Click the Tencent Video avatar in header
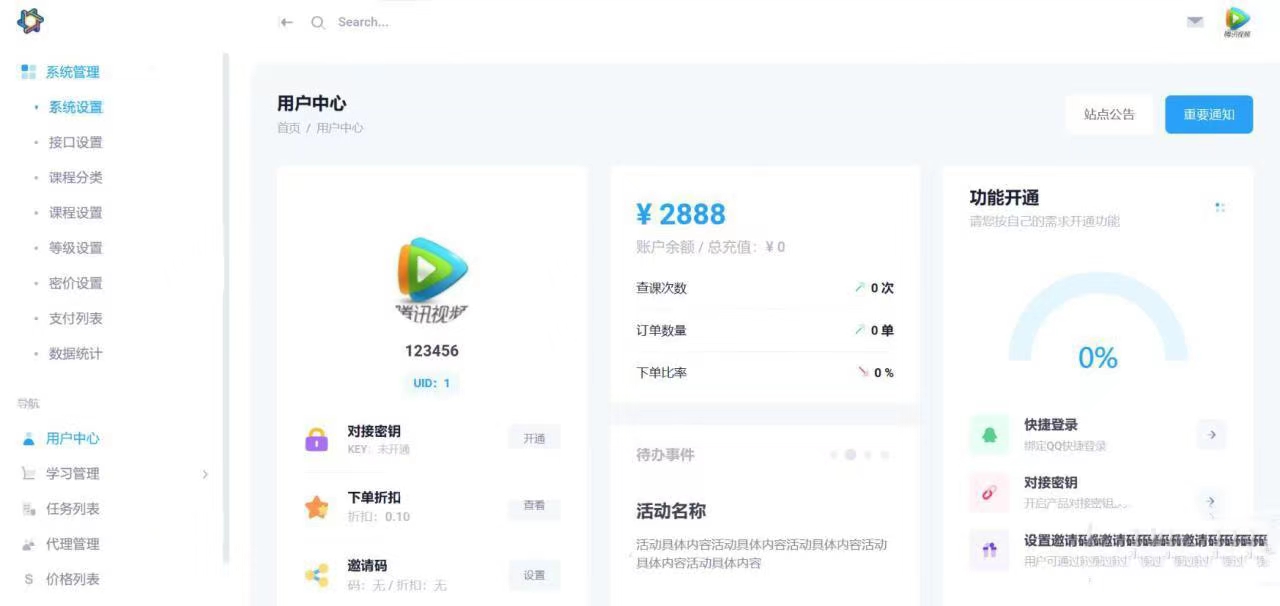 click(1237, 21)
